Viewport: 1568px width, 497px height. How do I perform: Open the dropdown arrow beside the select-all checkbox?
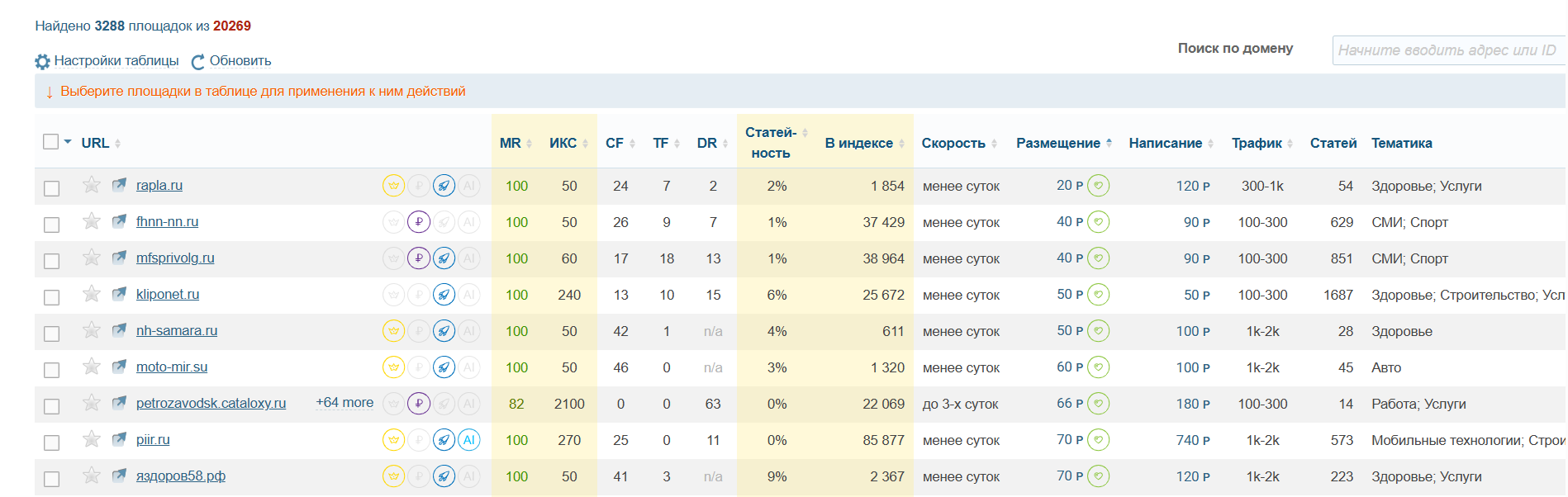click(x=68, y=142)
